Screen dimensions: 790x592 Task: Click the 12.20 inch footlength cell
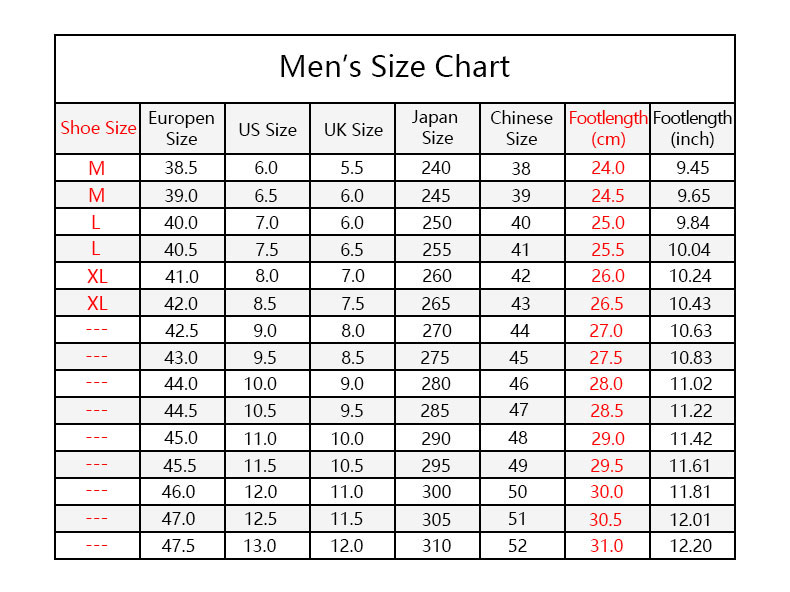[x=690, y=546]
